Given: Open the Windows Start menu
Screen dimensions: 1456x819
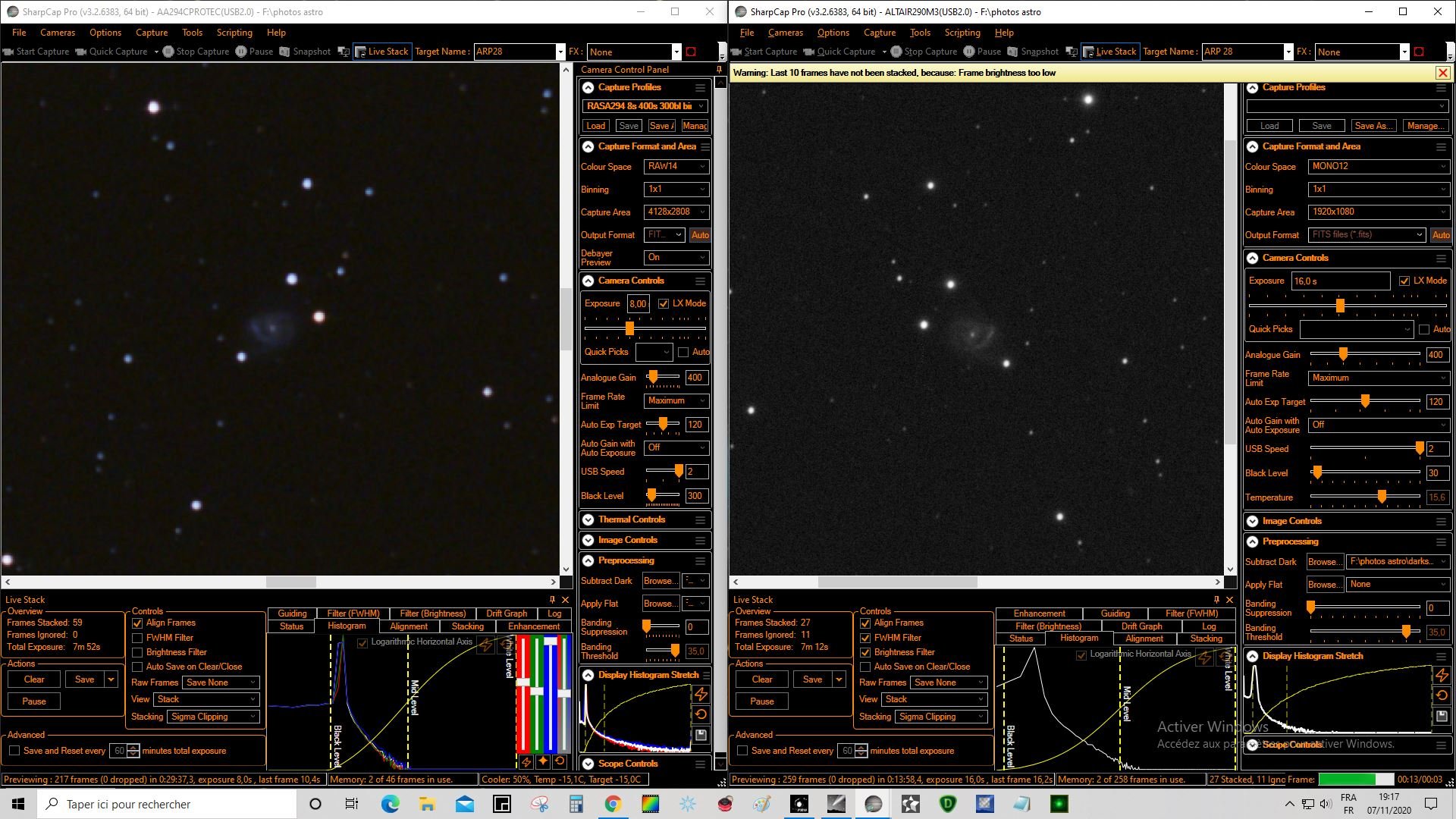Looking at the screenshot, I should pyautogui.click(x=18, y=804).
